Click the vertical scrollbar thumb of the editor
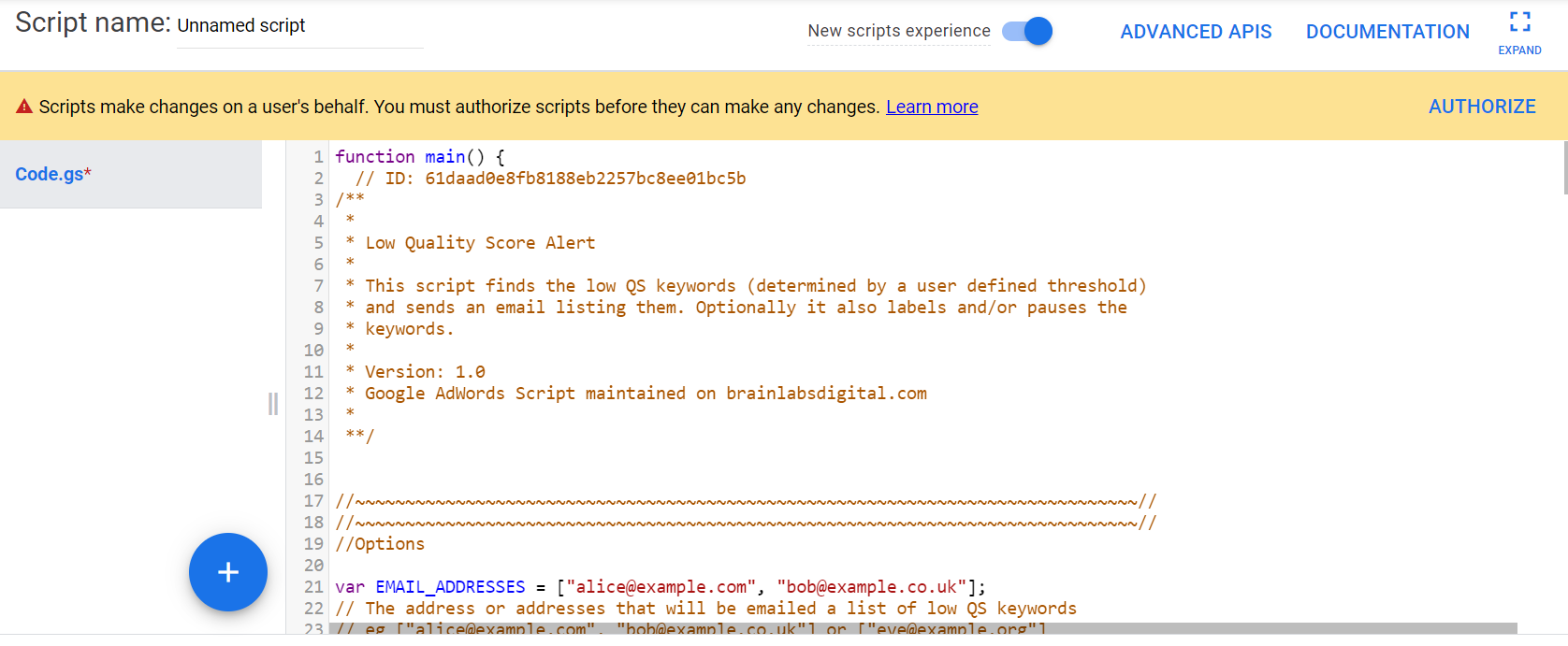Image resolution: width=1568 pixels, height=646 pixels. click(x=1565, y=167)
